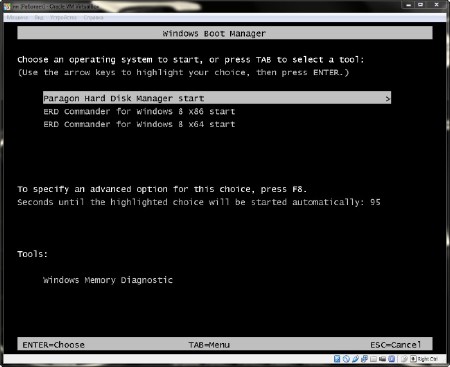Click ESC=Cancel in the bottom bar

[396, 345]
